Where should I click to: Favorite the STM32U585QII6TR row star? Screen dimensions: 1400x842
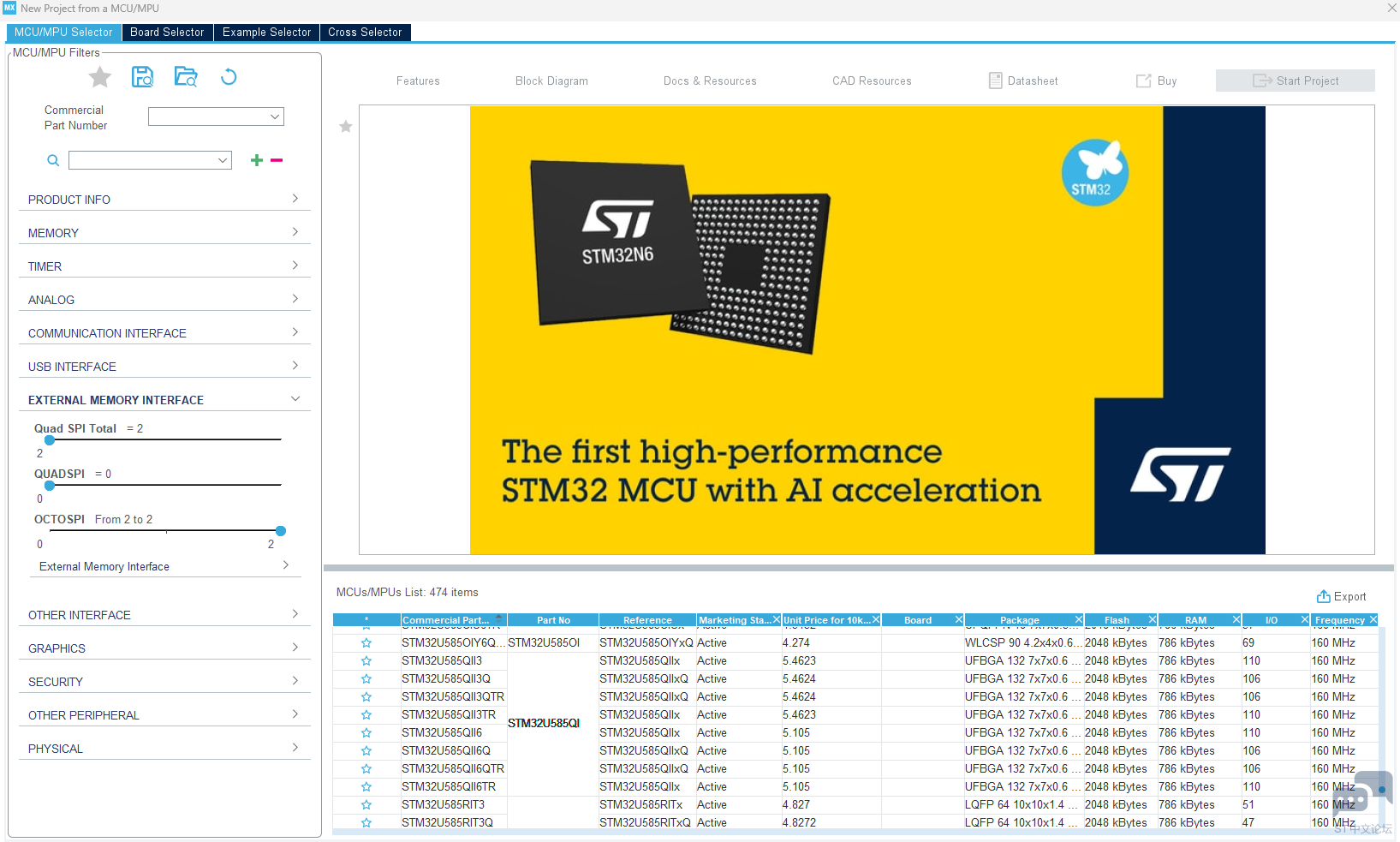point(366,787)
